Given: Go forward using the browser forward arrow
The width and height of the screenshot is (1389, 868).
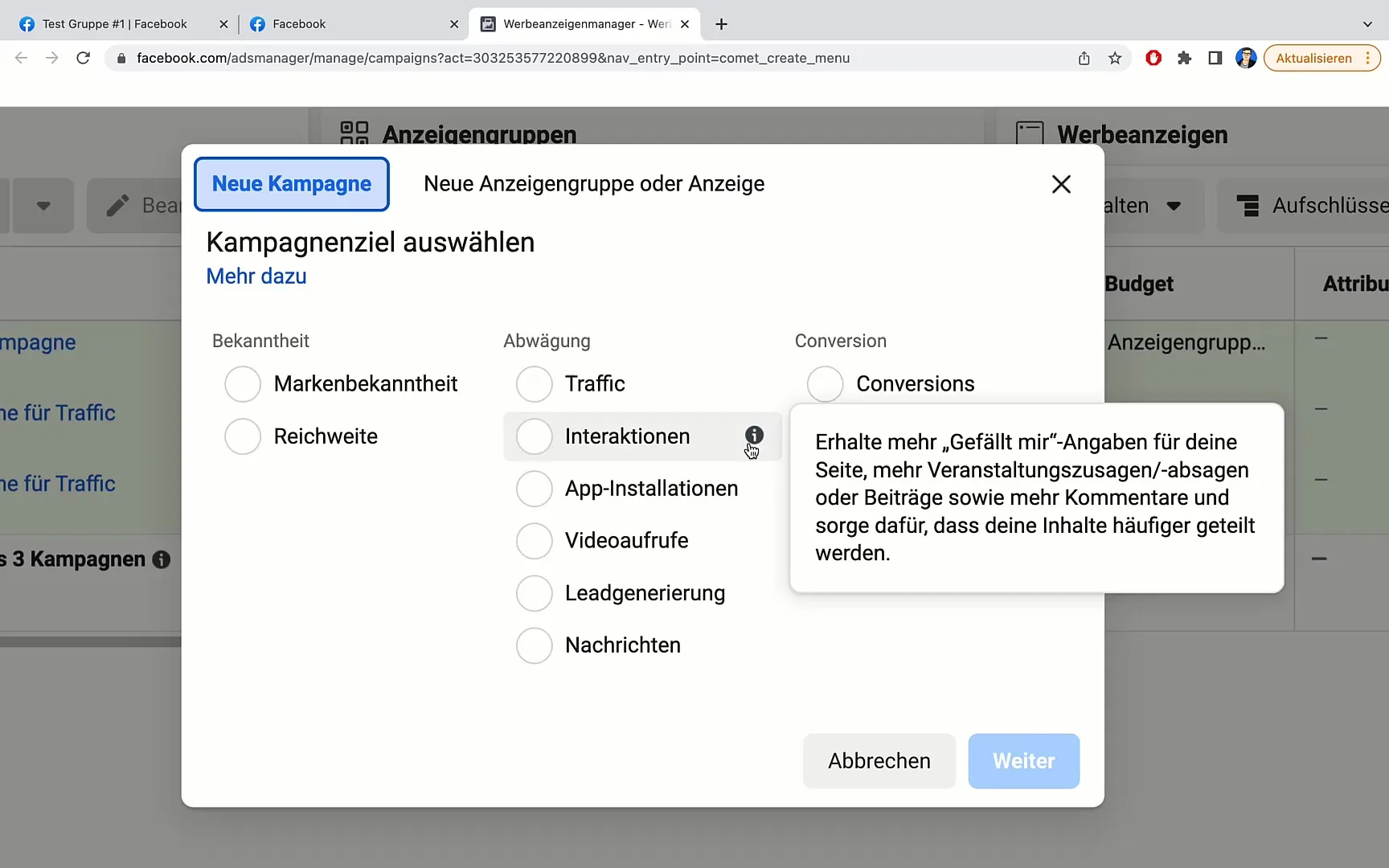Looking at the screenshot, I should 52,58.
